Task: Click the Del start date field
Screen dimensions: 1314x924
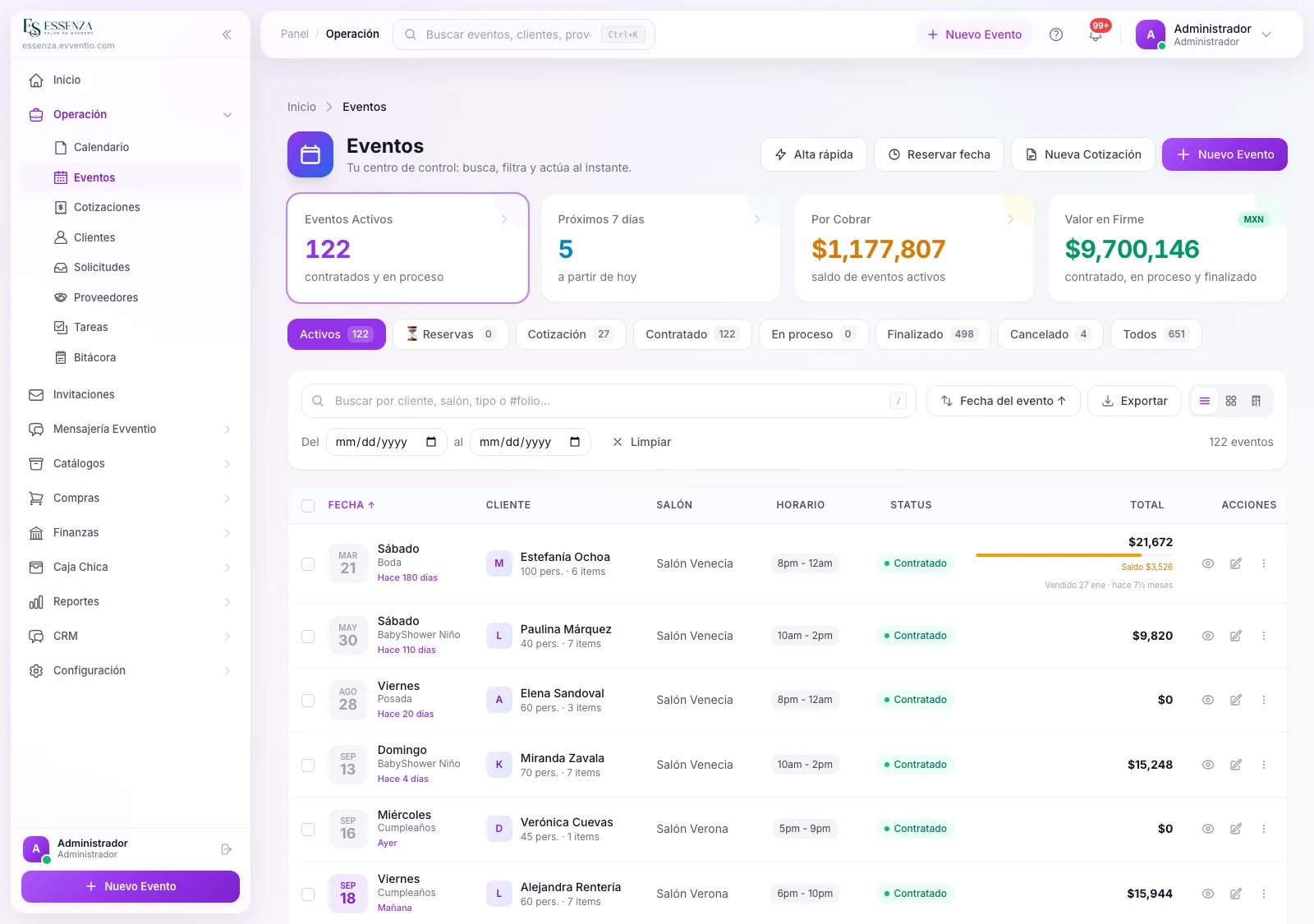Action: pyautogui.click(x=386, y=442)
